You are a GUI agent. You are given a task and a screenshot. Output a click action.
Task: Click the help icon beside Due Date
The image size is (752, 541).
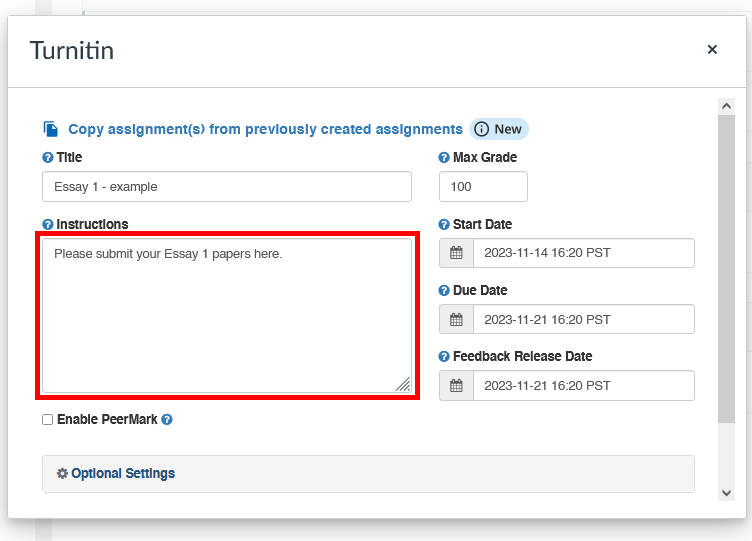click(444, 290)
